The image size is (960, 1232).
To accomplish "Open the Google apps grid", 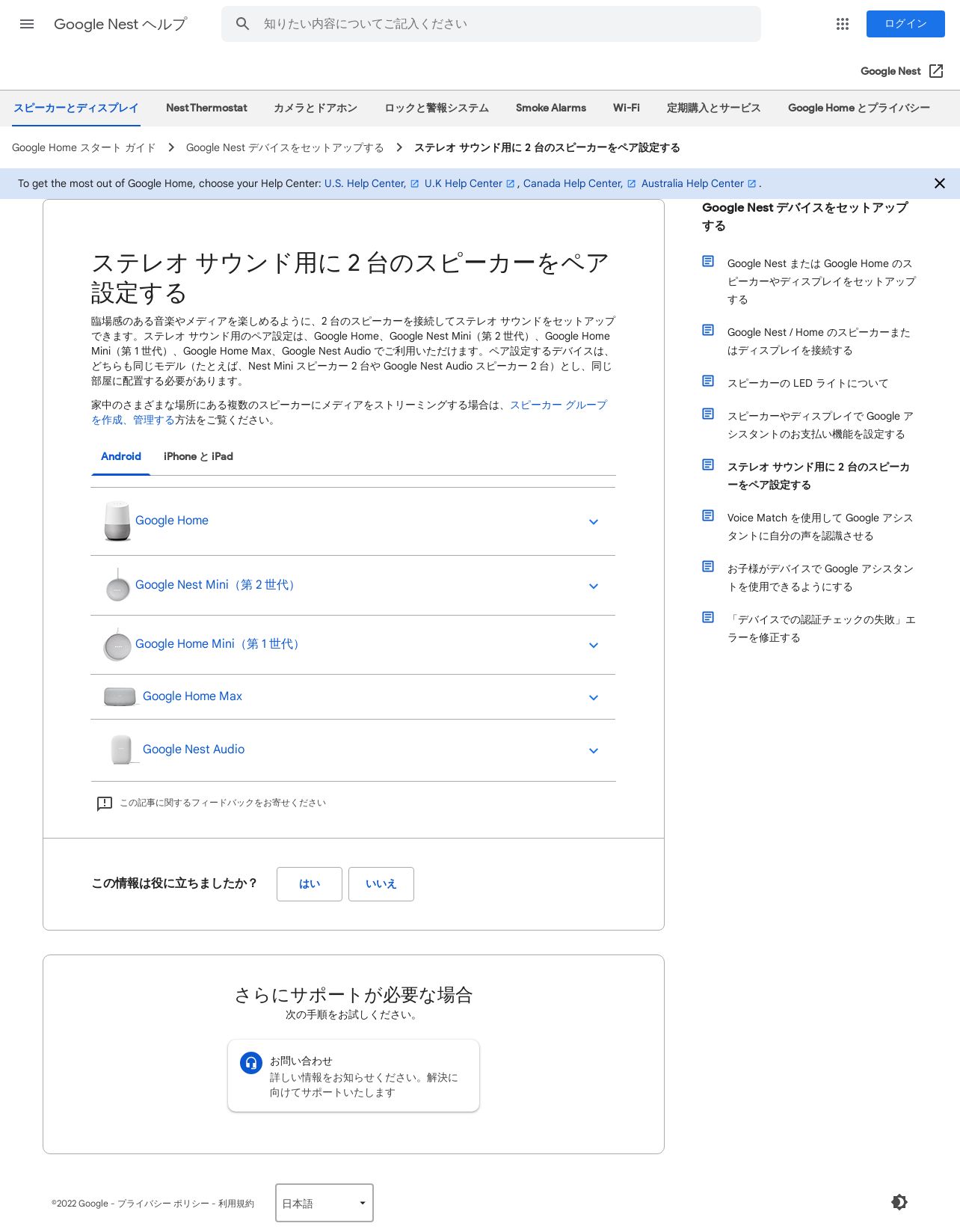I will [843, 24].
